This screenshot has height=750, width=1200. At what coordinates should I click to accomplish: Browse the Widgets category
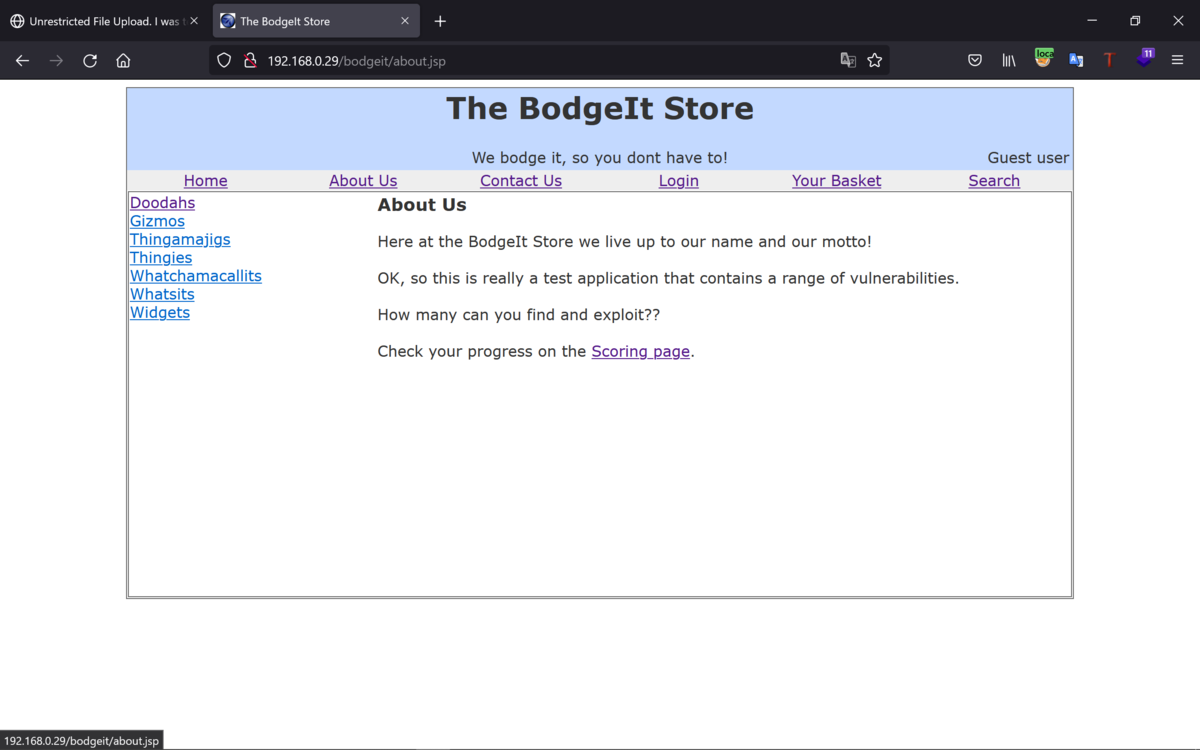[x=160, y=313]
